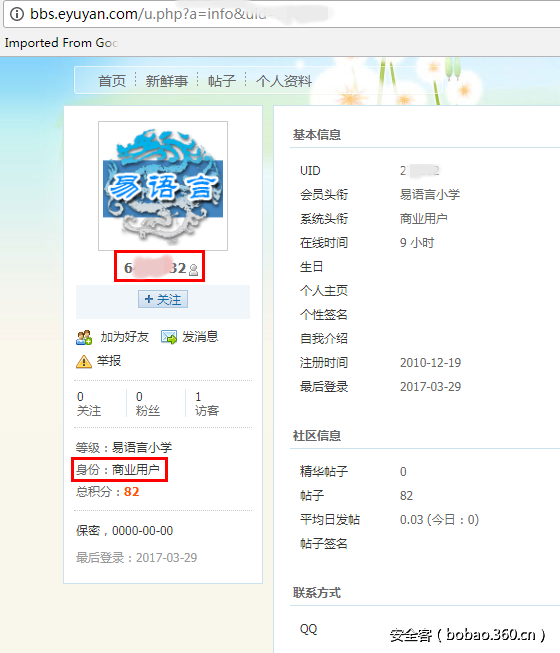Click the site info icon in address bar

17,14
